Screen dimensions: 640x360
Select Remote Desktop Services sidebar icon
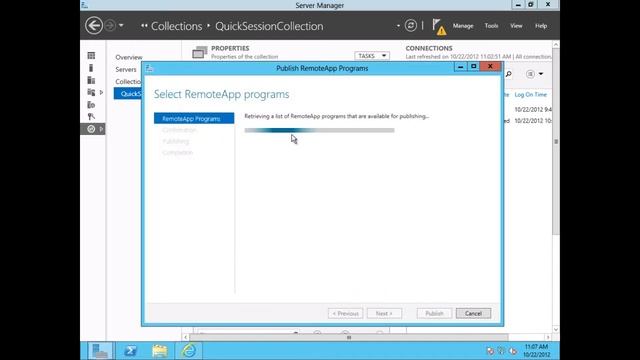coord(91,129)
